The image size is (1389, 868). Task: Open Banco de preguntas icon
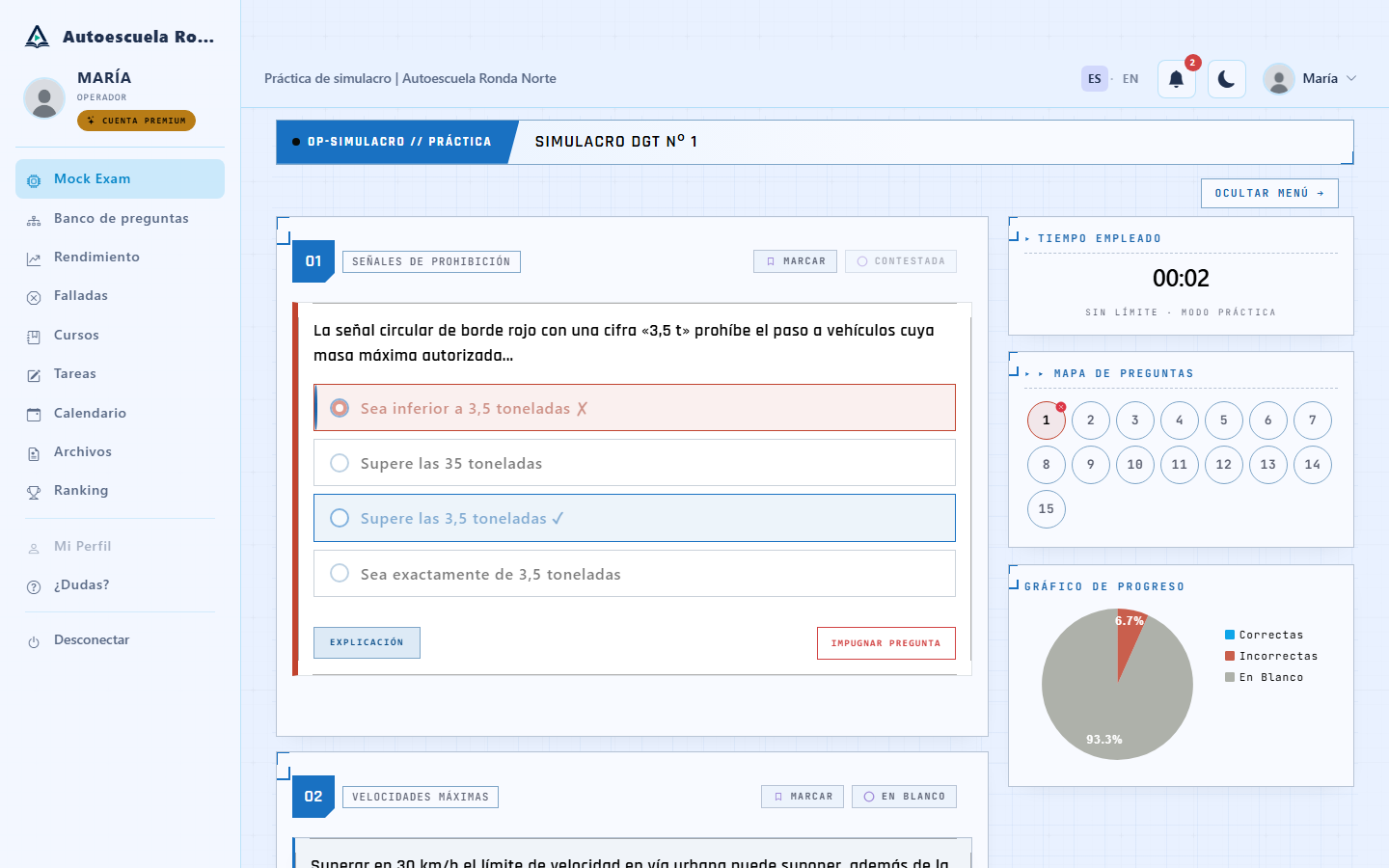point(34,220)
